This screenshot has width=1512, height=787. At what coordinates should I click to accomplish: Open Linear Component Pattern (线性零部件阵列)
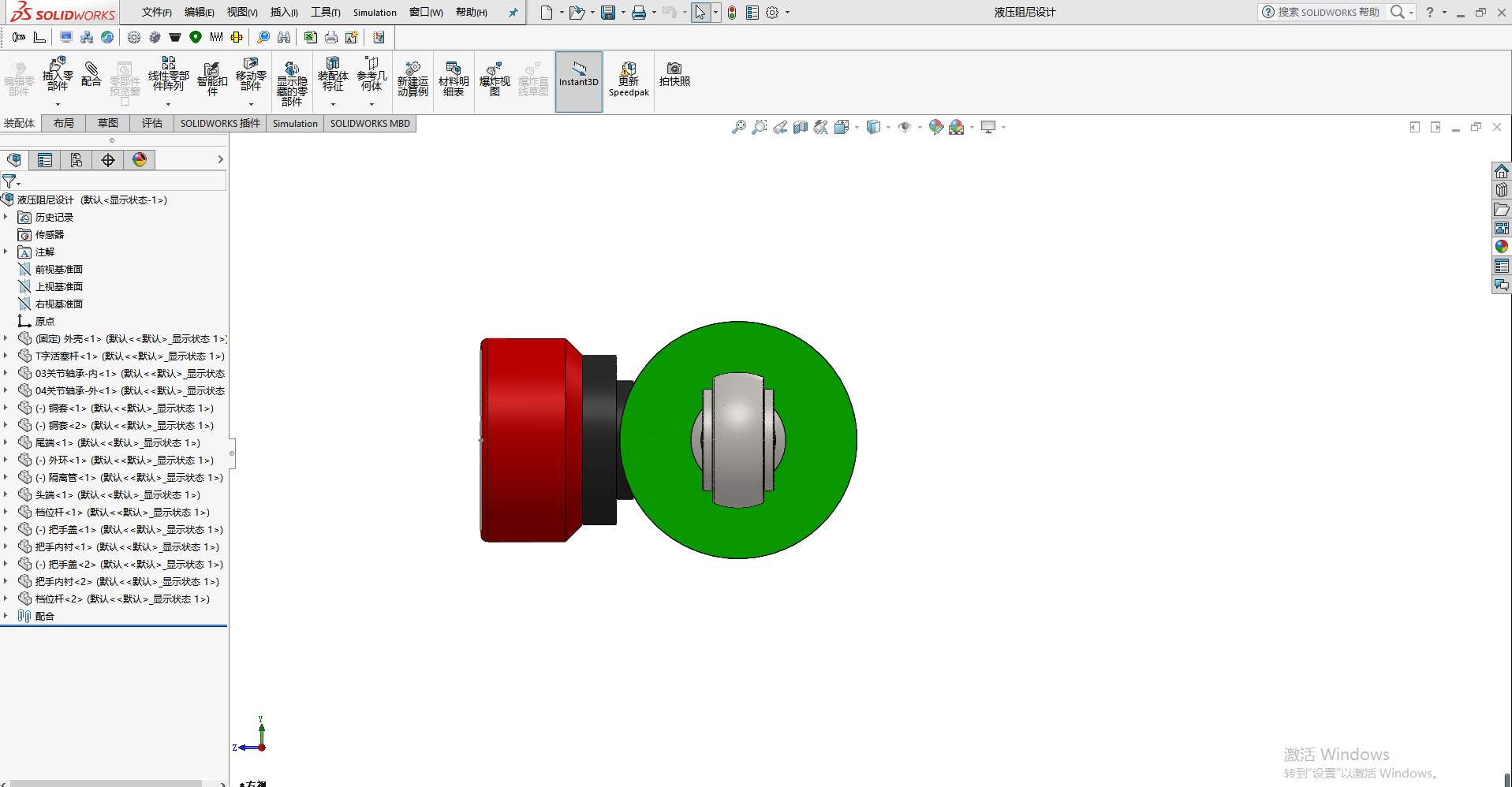(x=169, y=74)
